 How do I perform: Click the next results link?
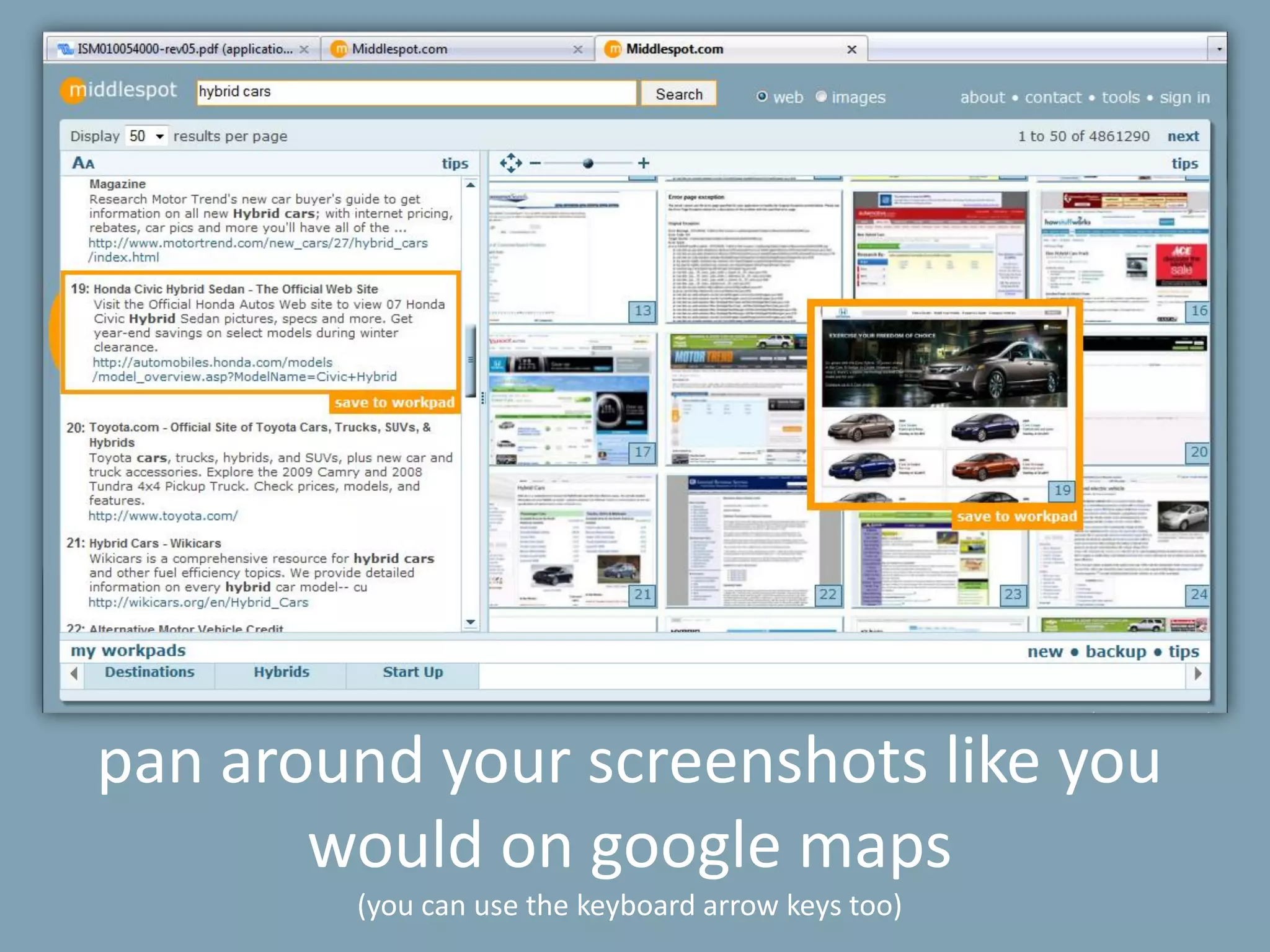point(1183,136)
